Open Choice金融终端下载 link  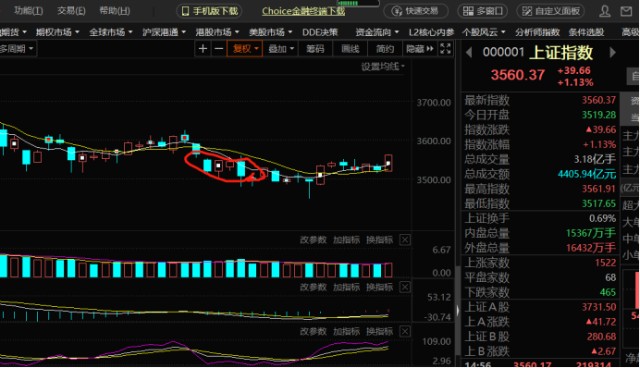[303, 11]
